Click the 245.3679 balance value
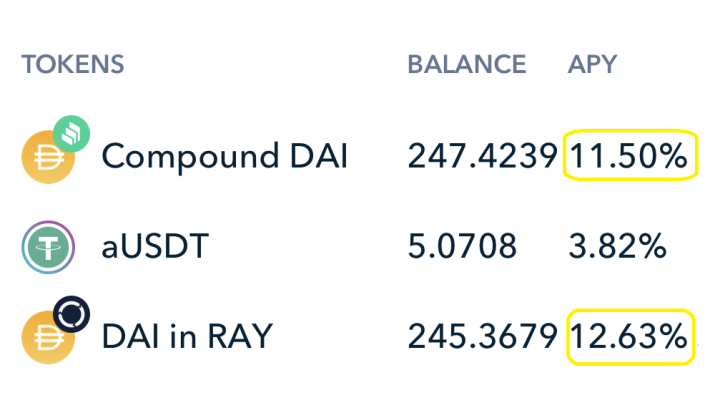710x403 pixels. tap(482, 337)
